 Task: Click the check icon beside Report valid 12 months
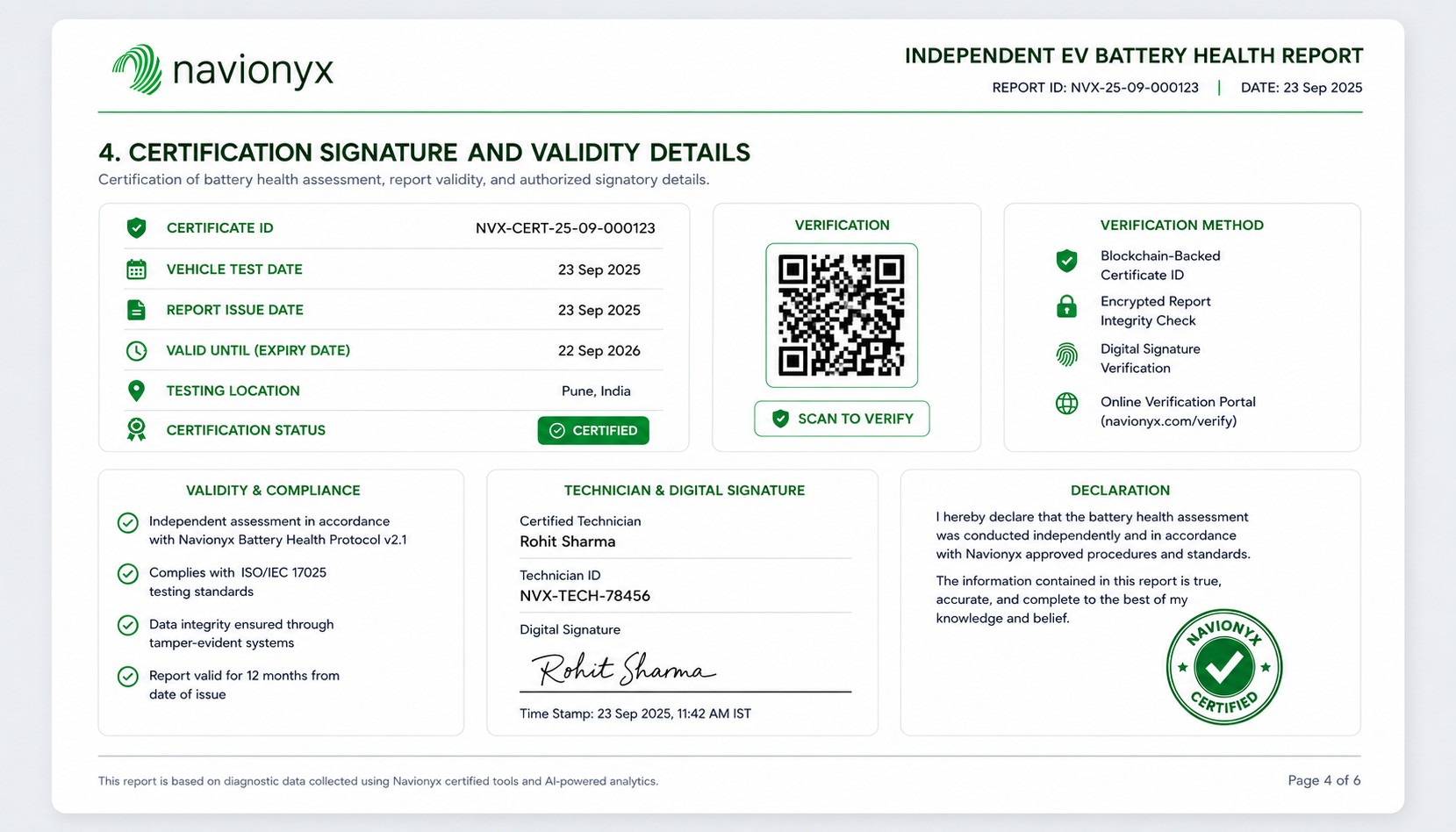click(128, 677)
